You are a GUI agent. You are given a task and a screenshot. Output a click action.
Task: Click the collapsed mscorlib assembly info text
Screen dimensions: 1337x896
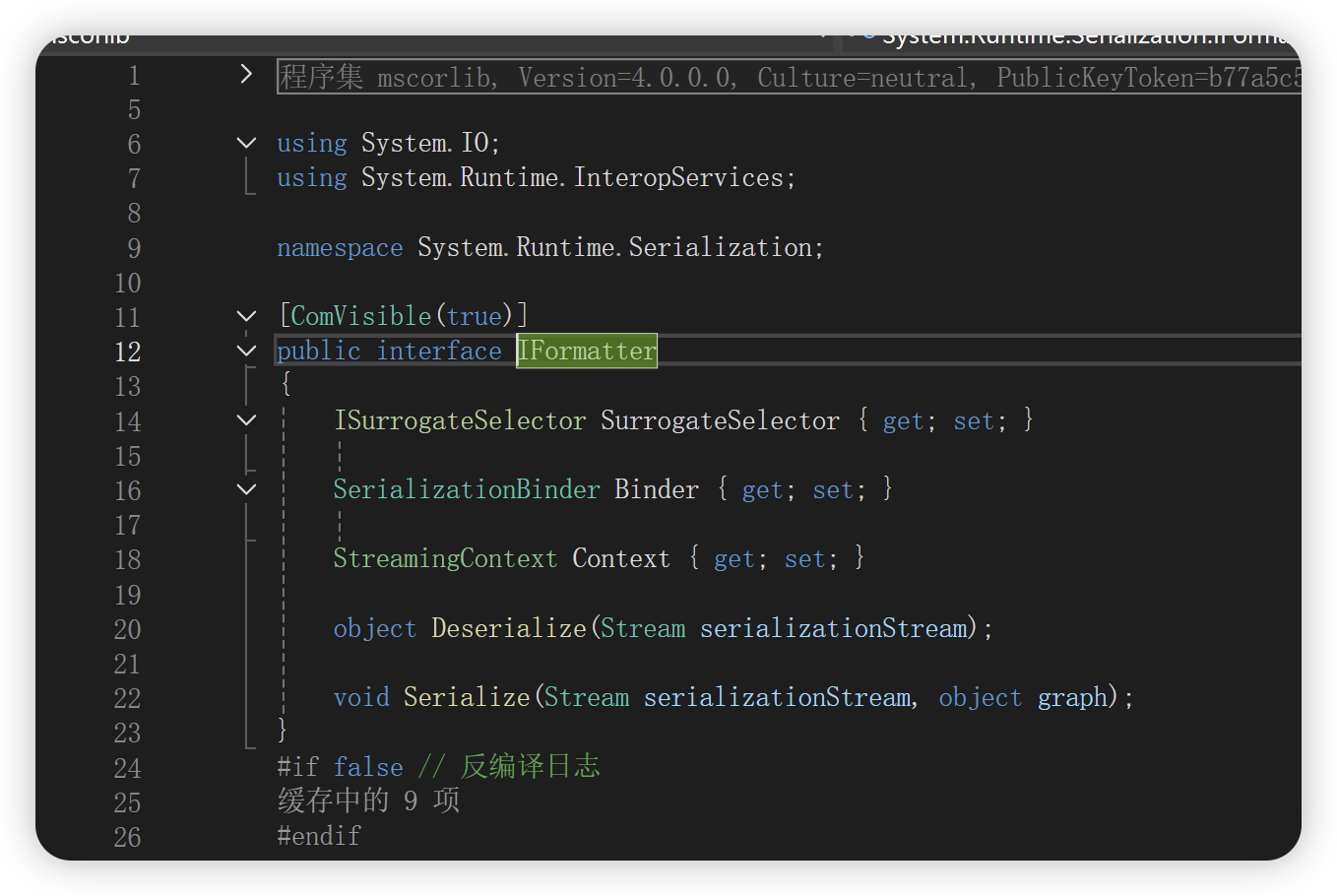(791, 77)
